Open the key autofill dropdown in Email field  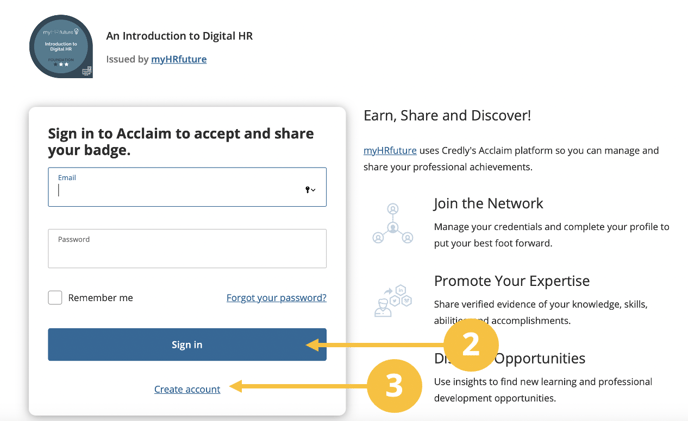pyautogui.click(x=310, y=189)
